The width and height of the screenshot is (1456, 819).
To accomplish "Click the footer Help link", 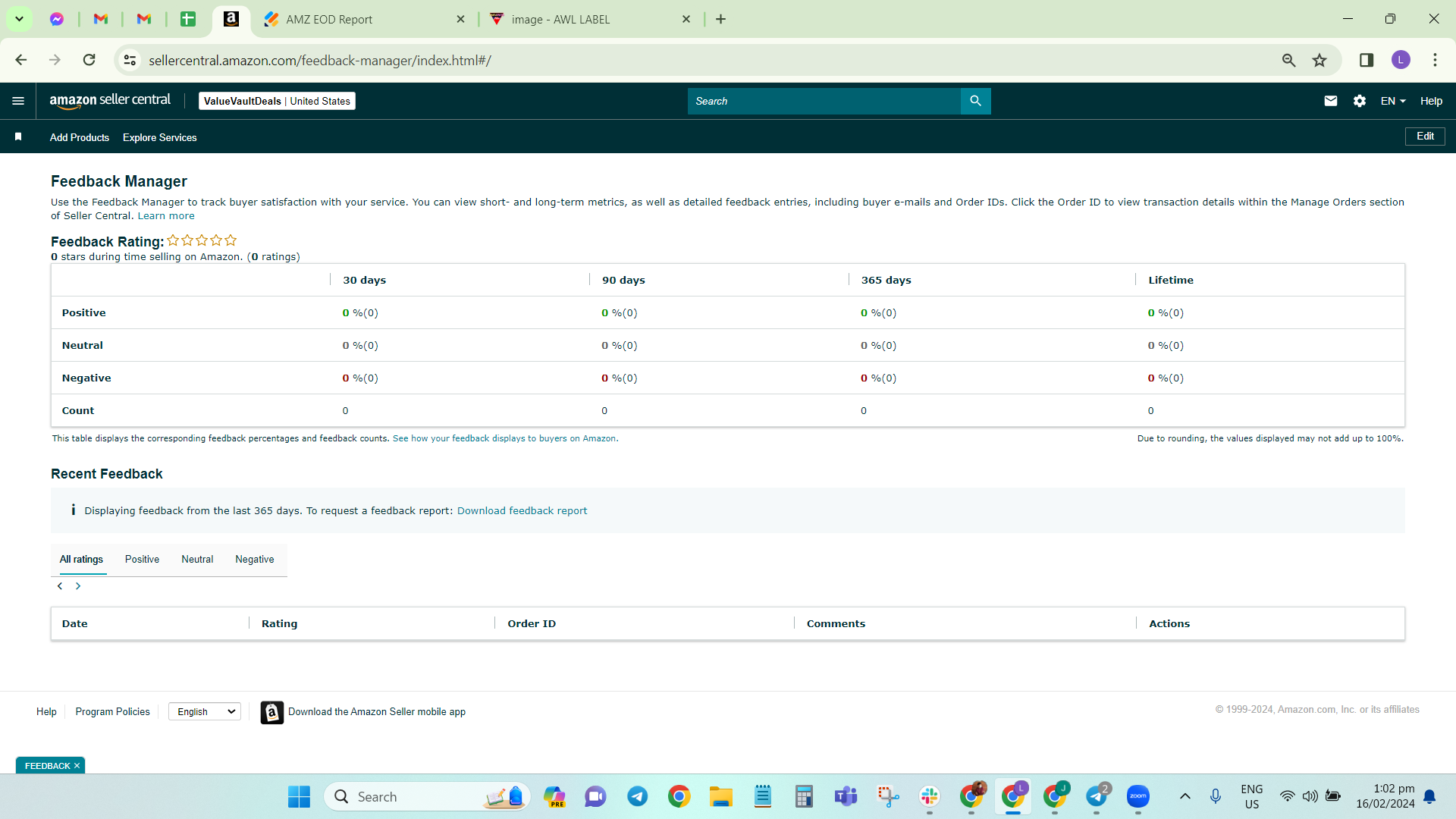I will point(46,711).
